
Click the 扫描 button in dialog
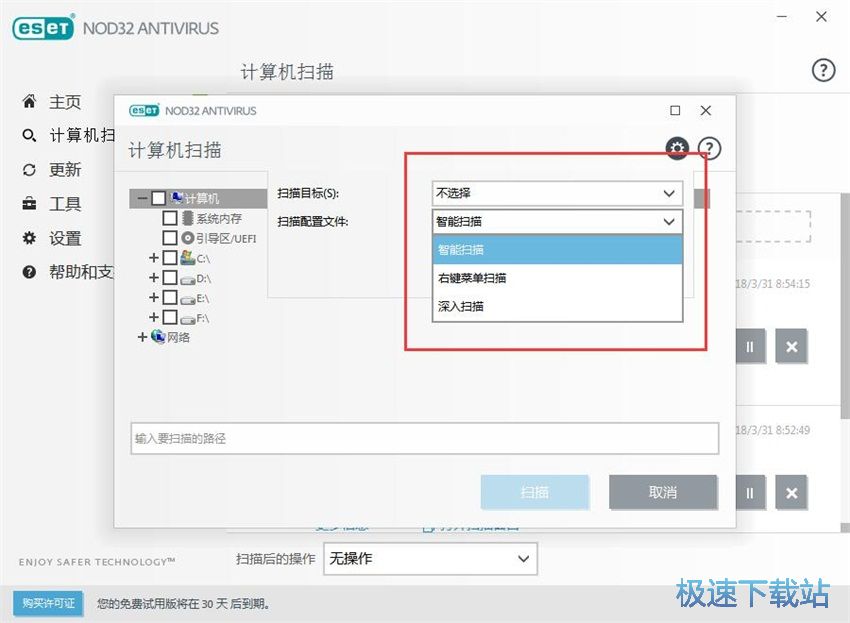(535, 492)
